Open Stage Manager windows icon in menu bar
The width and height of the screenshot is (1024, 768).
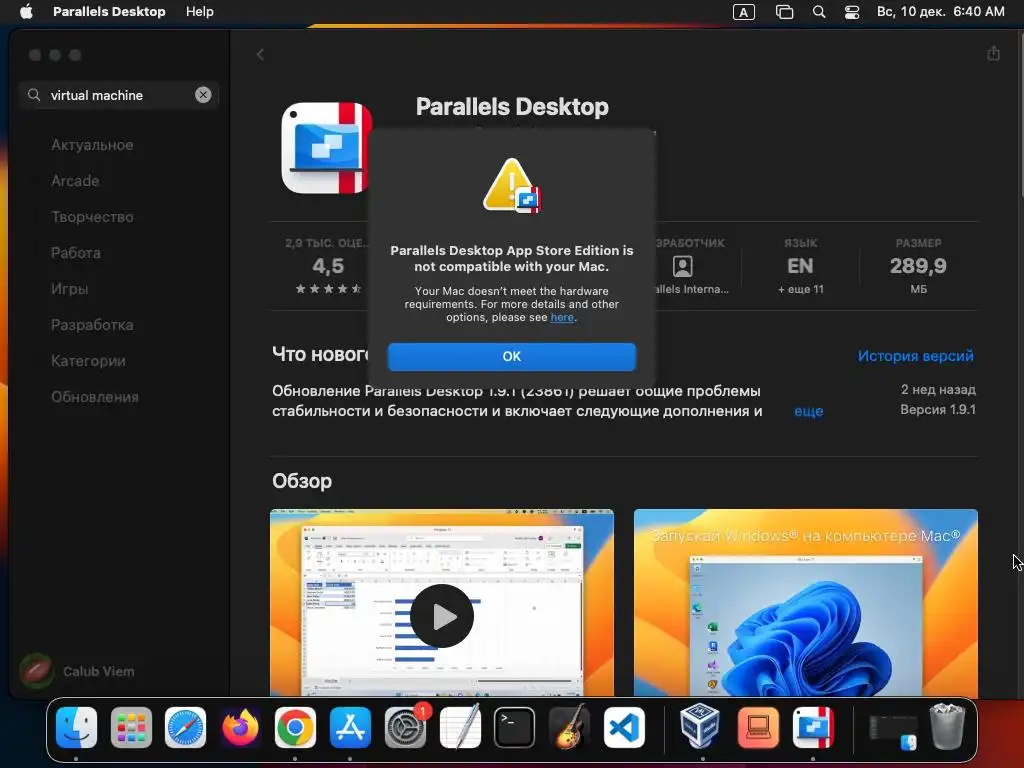[784, 12]
